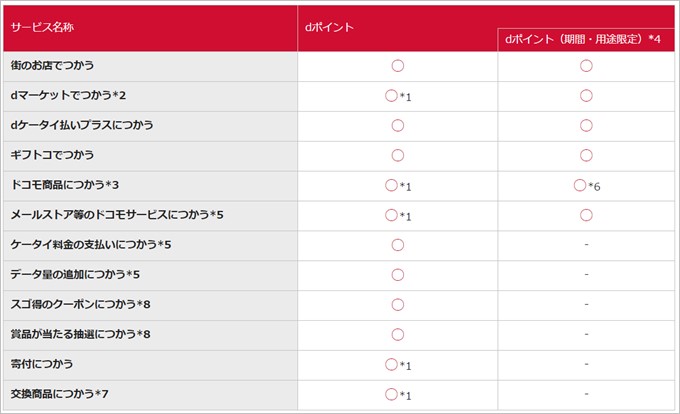
Task: Click the ○*6 mark for ドコモ商品につかう
Action: 587,186
